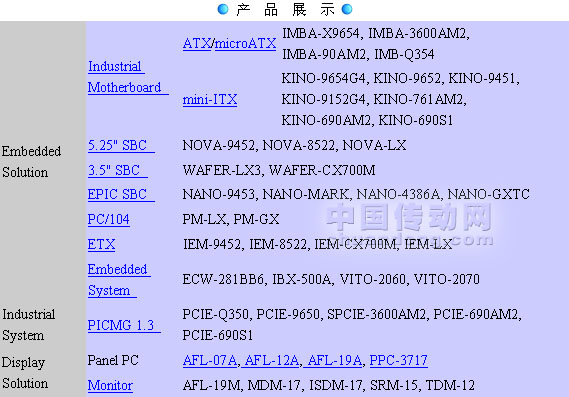Click the Industrial Motherboard link
569x397 pixels.
128,77
